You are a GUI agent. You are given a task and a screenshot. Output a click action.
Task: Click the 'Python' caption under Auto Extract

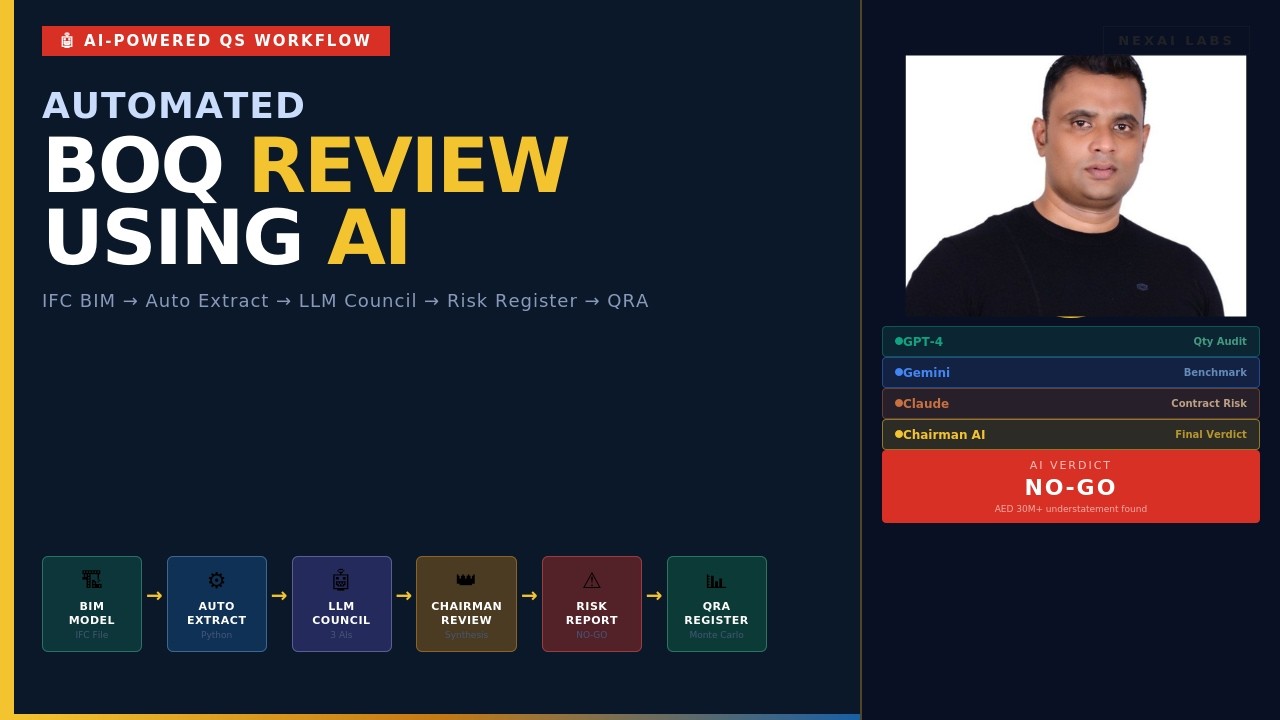[x=216, y=635]
